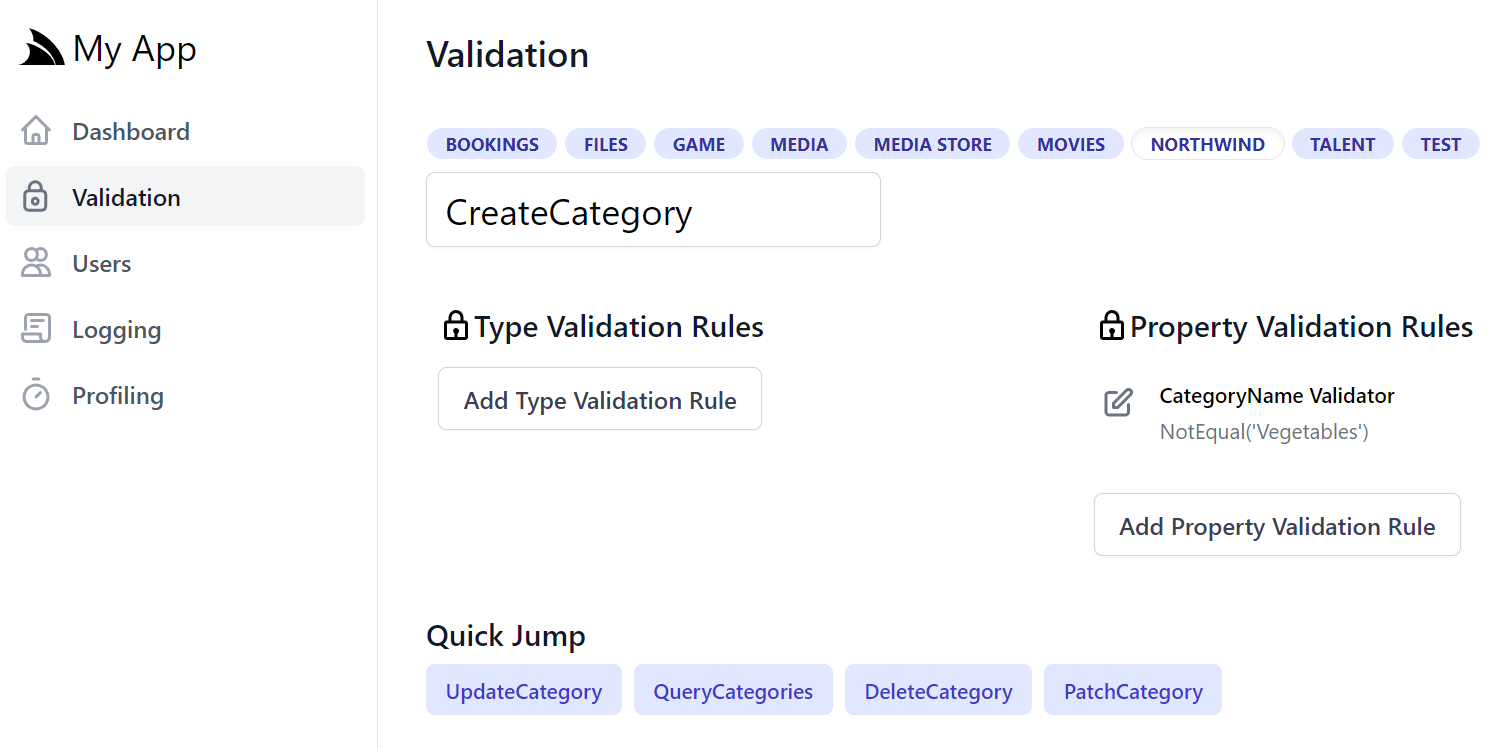Open the PatchCategory quick jump

tap(1133, 690)
